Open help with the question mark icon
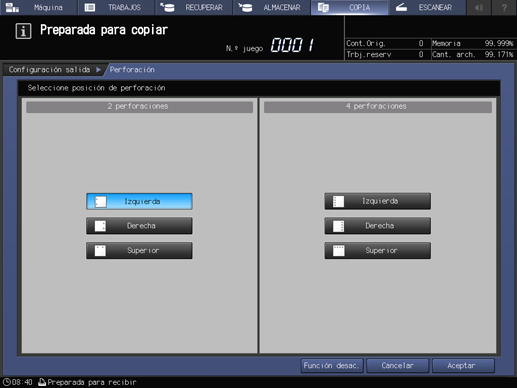Screen dimensions: 517x388 pyautogui.click(x=504, y=7)
